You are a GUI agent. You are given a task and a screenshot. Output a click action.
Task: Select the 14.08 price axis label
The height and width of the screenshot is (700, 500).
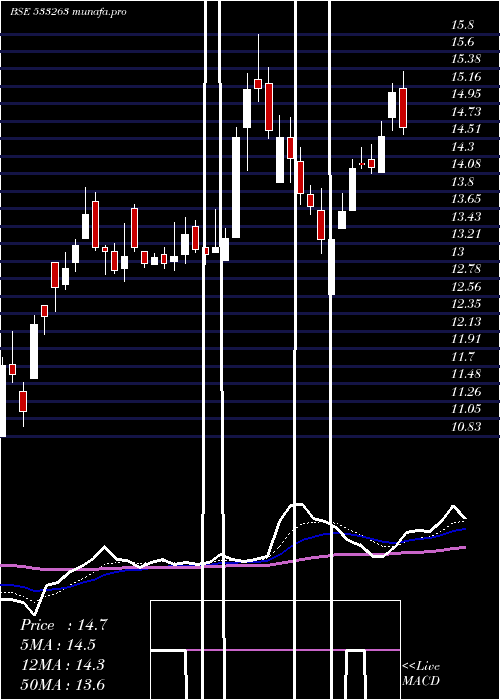click(466, 164)
